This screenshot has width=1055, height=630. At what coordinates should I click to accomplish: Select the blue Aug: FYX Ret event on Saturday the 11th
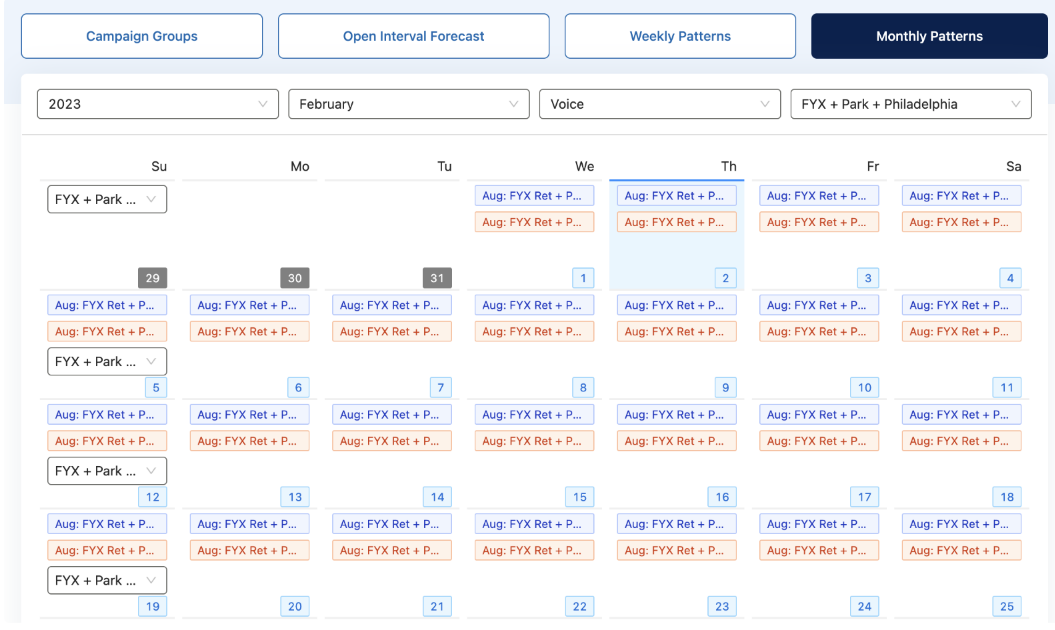(x=961, y=414)
